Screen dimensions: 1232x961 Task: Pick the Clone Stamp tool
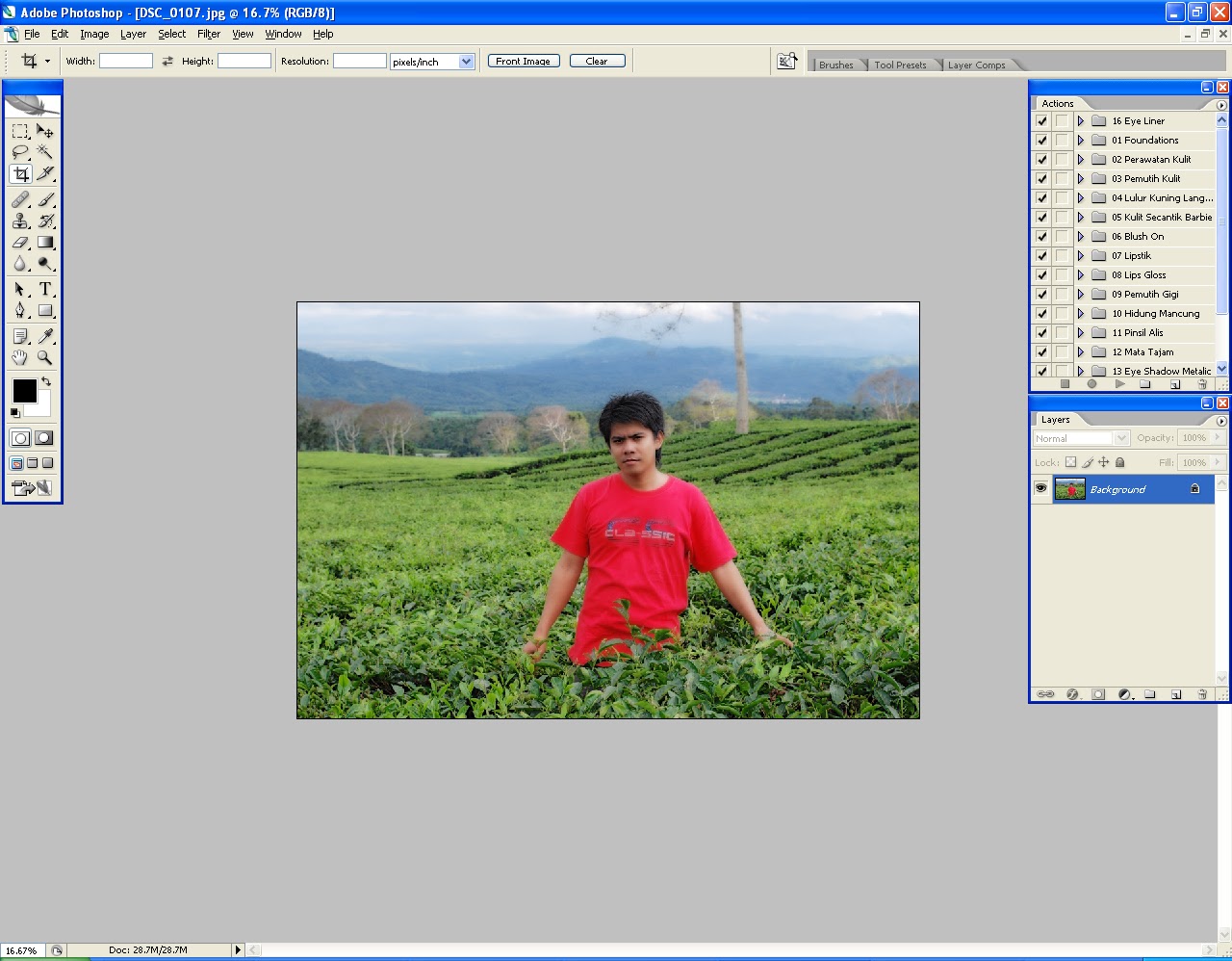click(x=19, y=221)
